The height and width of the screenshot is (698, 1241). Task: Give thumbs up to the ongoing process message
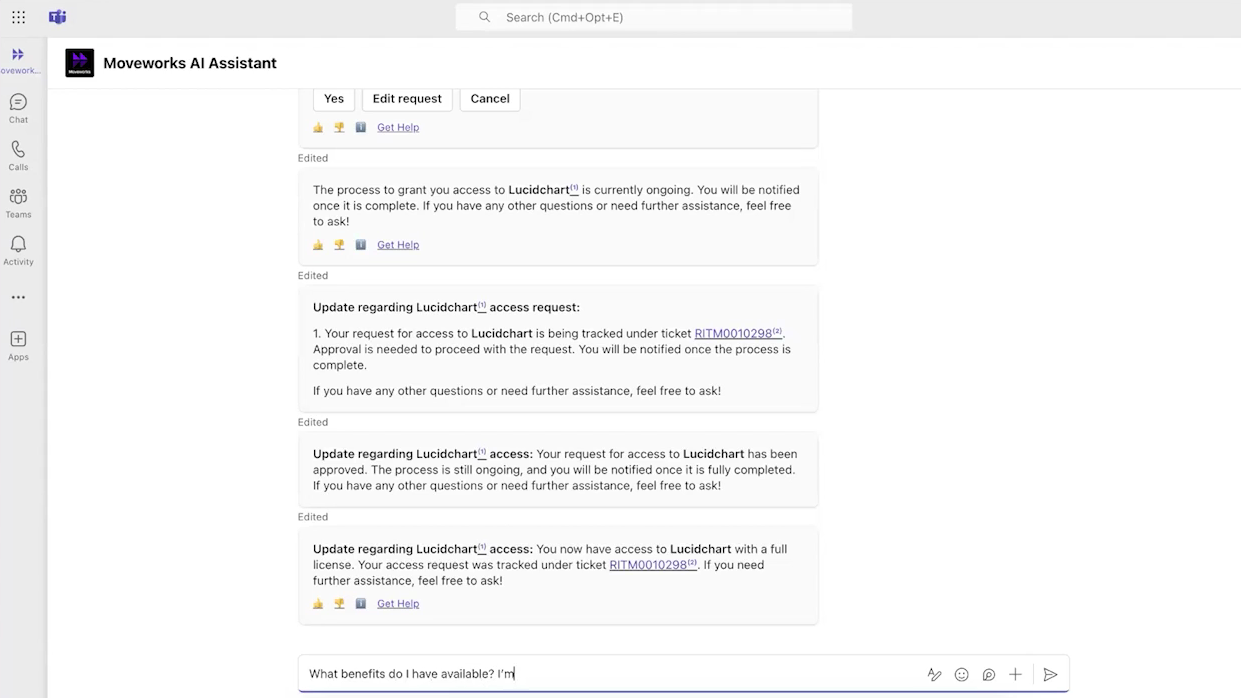click(318, 245)
